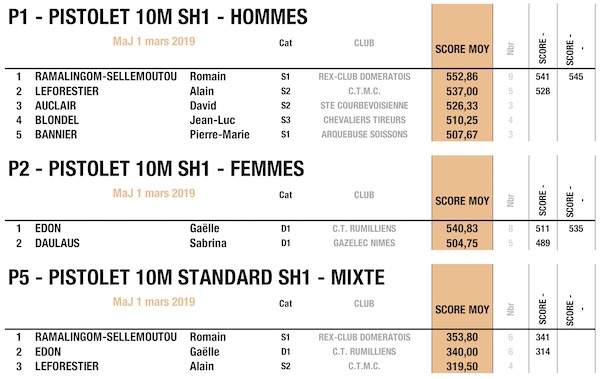The width and height of the screenshot is (600, 379).
Task: Click the Cat column header in P2 table
Action: (285, 195)
